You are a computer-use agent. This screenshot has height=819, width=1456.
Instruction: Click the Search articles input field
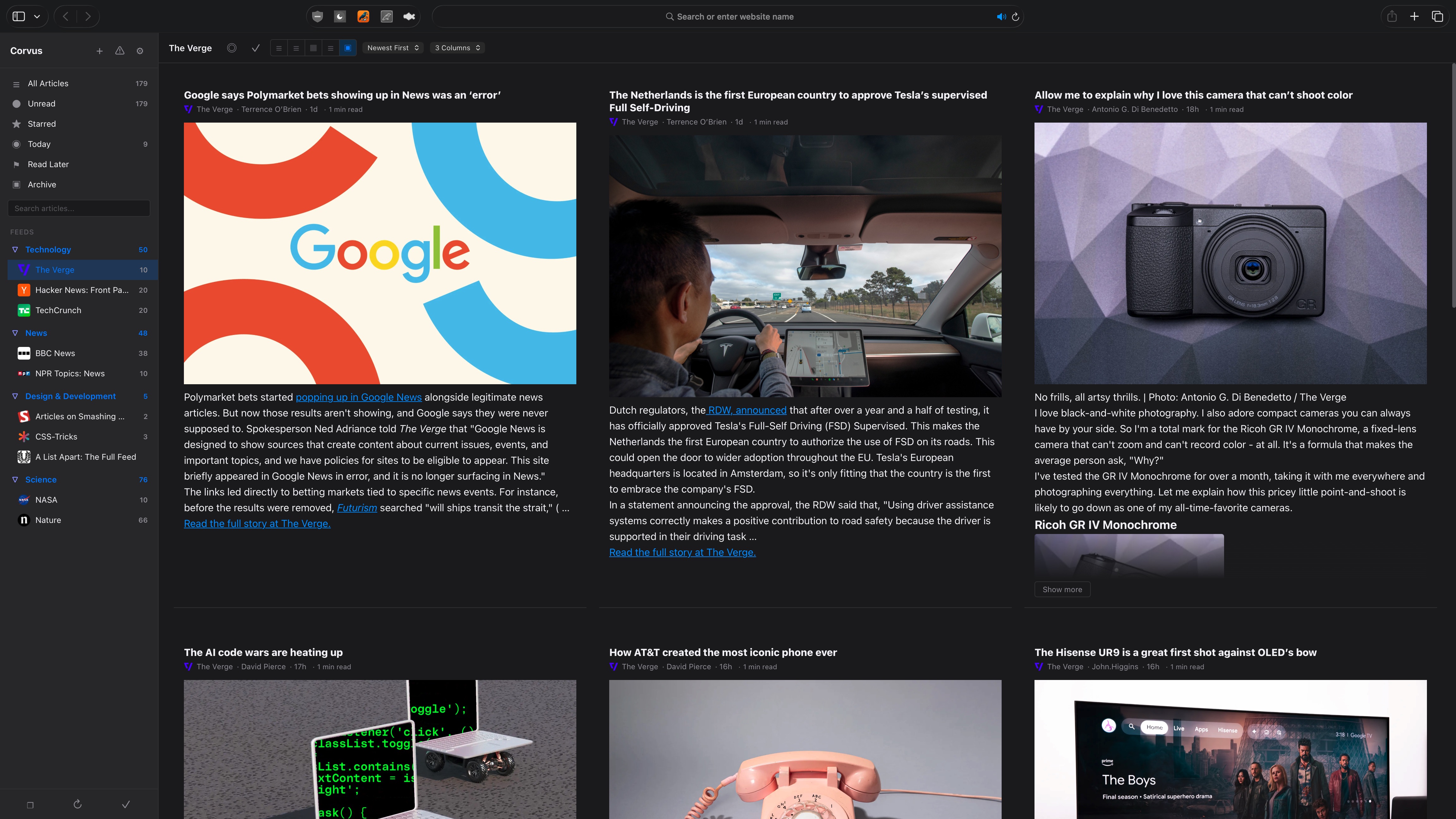click(79, 208)
